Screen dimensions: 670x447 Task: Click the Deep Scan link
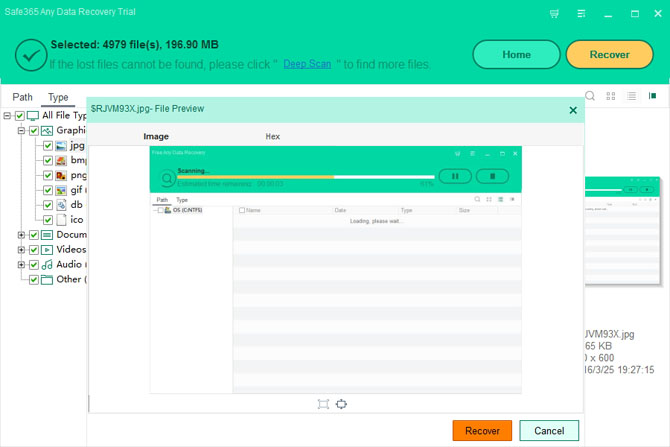coord(307,64)
